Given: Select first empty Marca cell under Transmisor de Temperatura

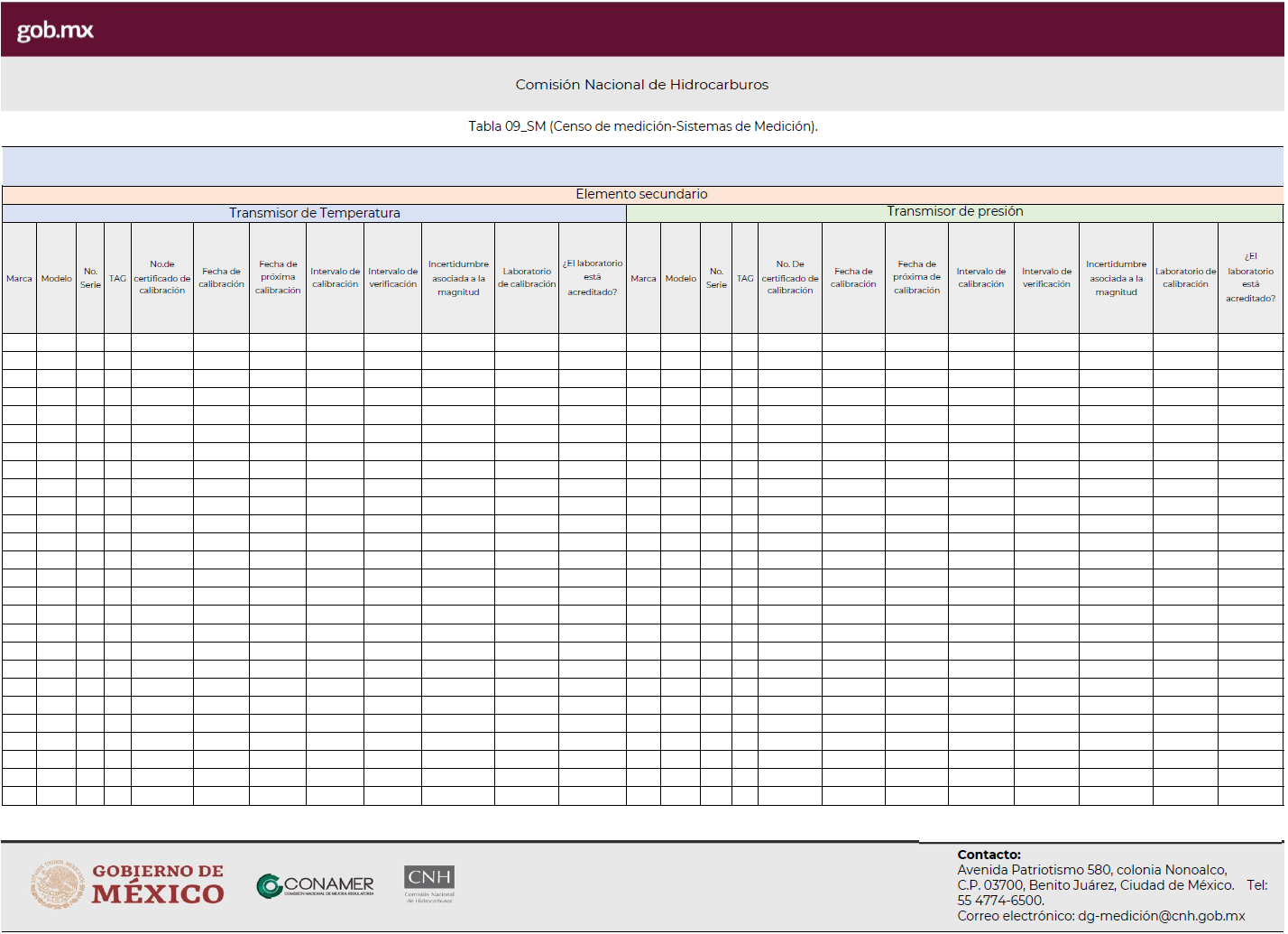Looking at the screenshot, I should 19,343.
